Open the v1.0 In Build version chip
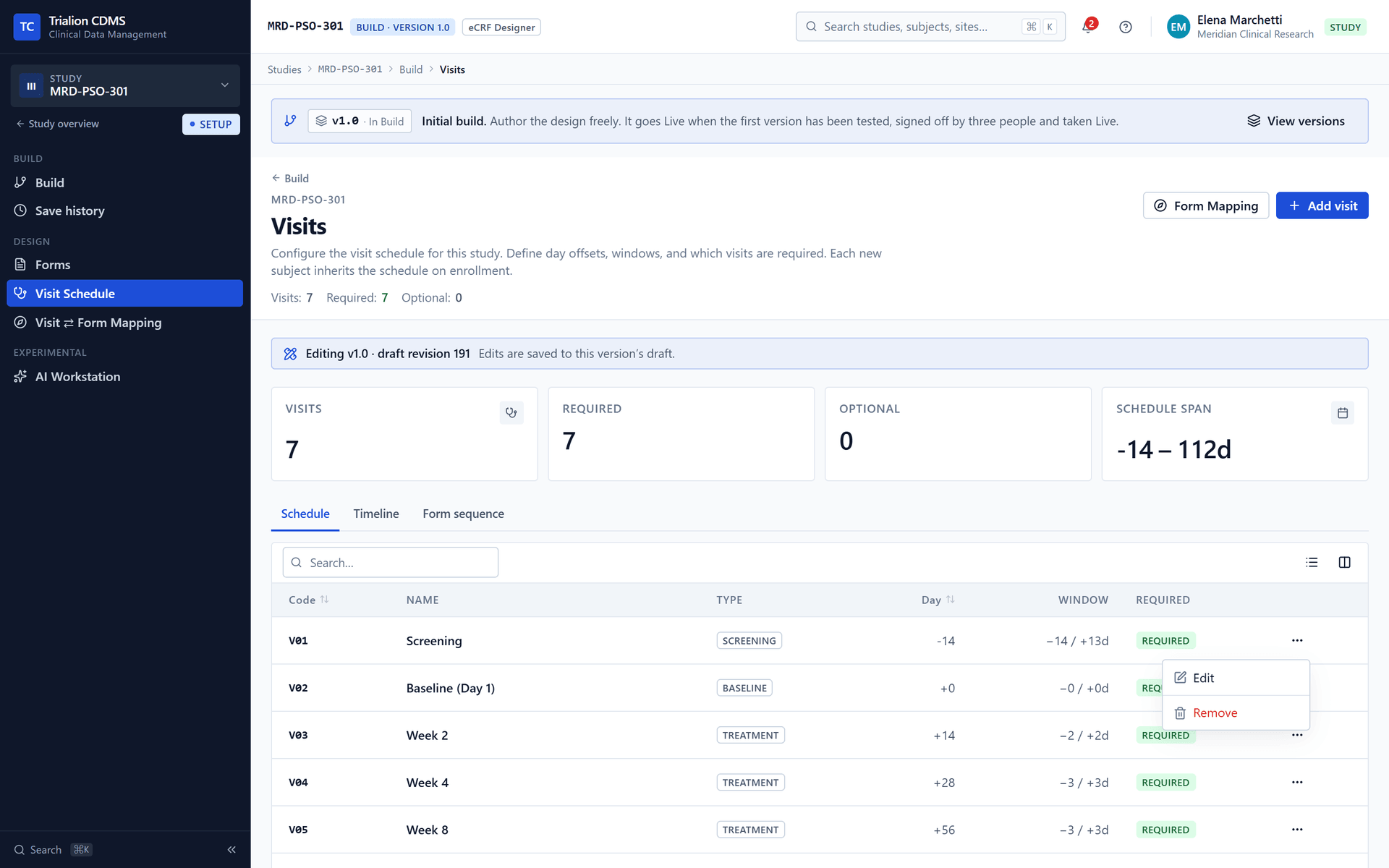1389x868 pixels. coord(360,121)
